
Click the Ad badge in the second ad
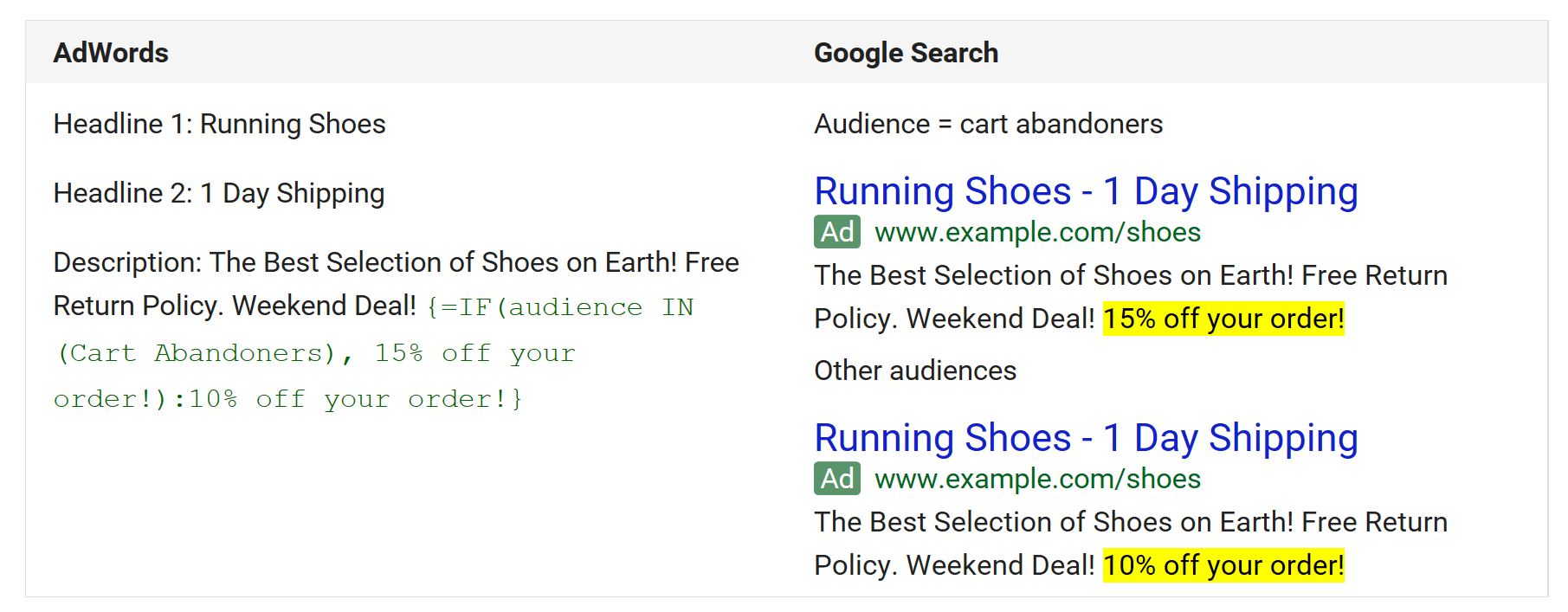pyautogui.click(x=837, y=479)
